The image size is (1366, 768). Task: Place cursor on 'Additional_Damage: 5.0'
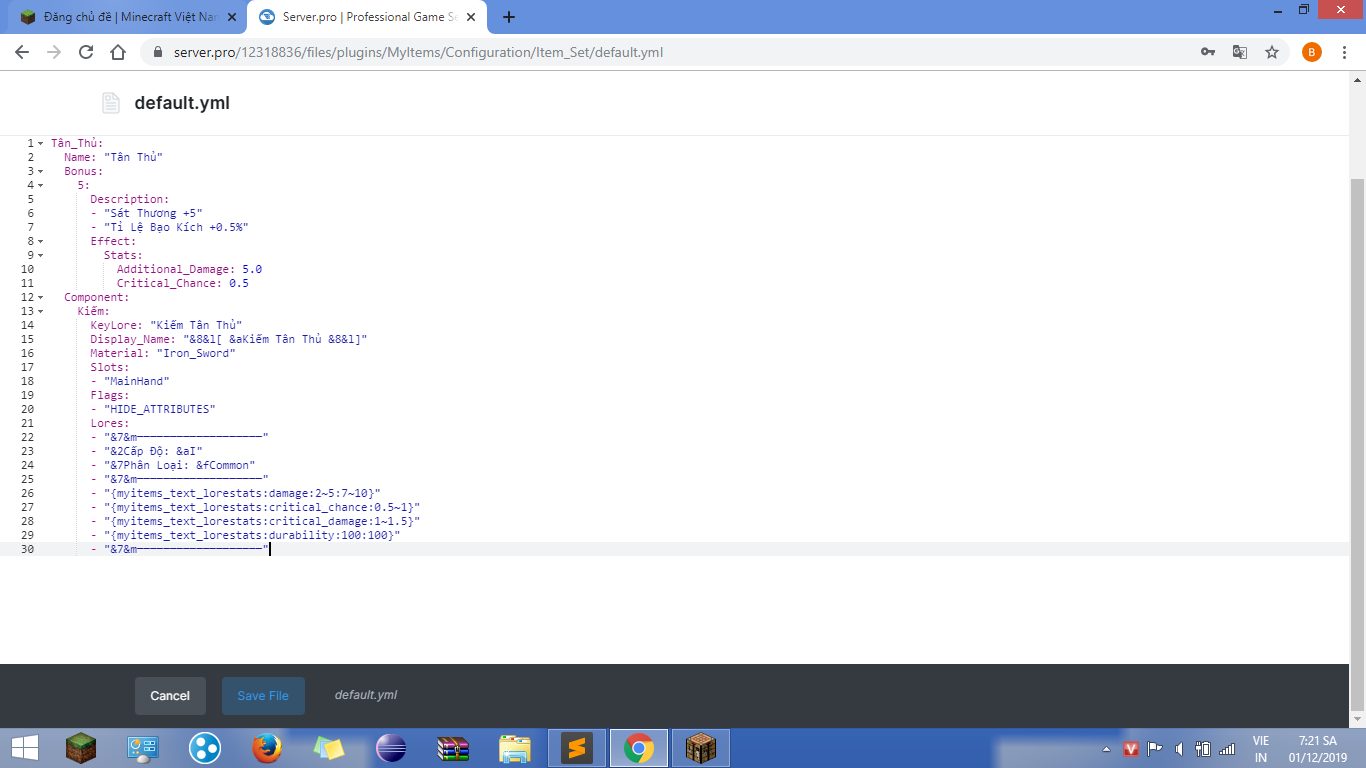(x=189, y=269)
